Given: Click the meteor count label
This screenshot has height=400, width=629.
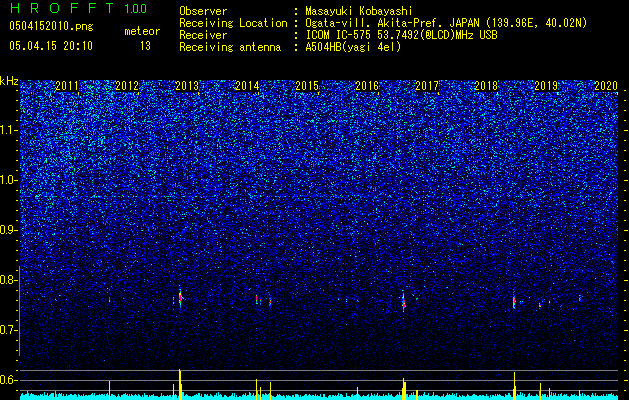Looking at the screenshot, I should pyautogui.click(x=142, y=31).
